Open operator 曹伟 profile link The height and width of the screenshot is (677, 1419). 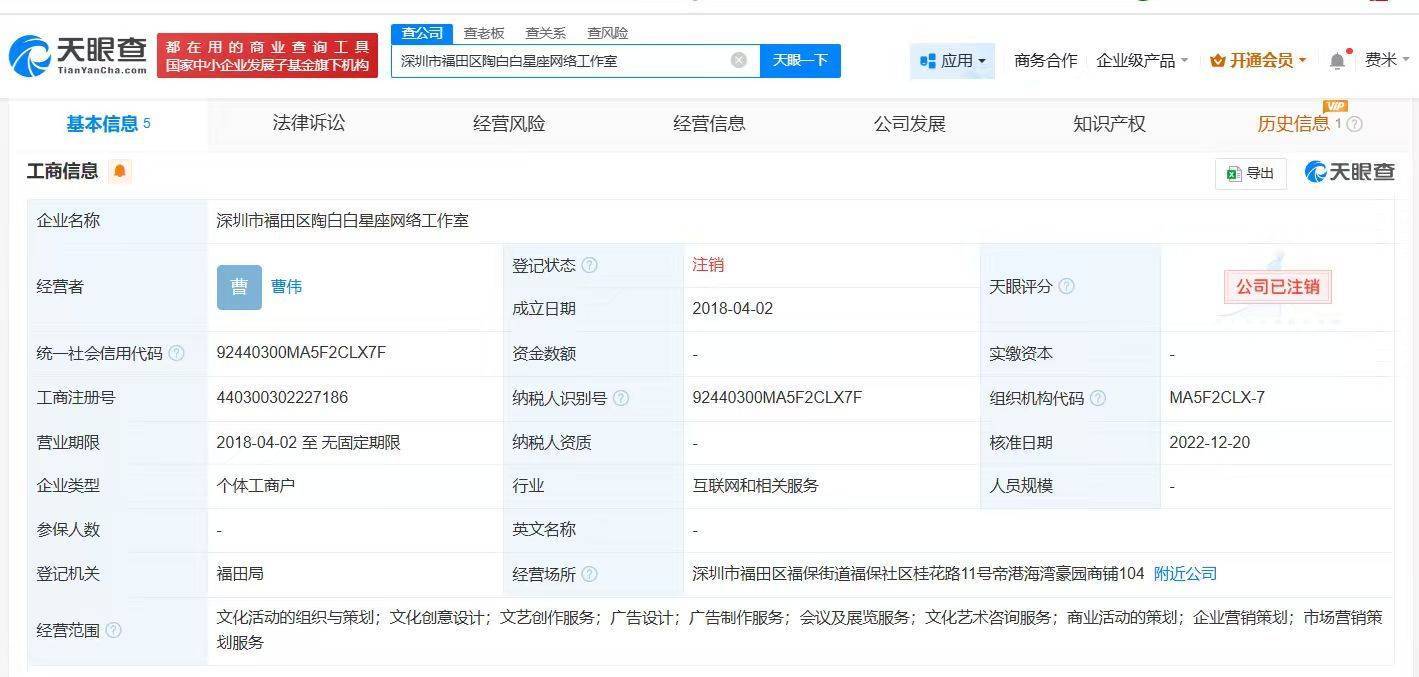click(286, 287)
